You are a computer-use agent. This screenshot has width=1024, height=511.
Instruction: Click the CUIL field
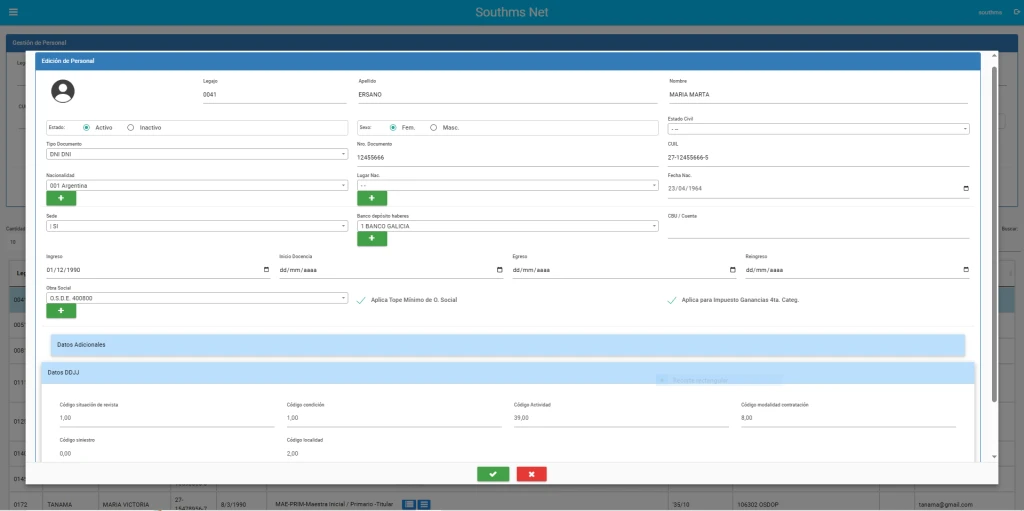pos(818,157)
